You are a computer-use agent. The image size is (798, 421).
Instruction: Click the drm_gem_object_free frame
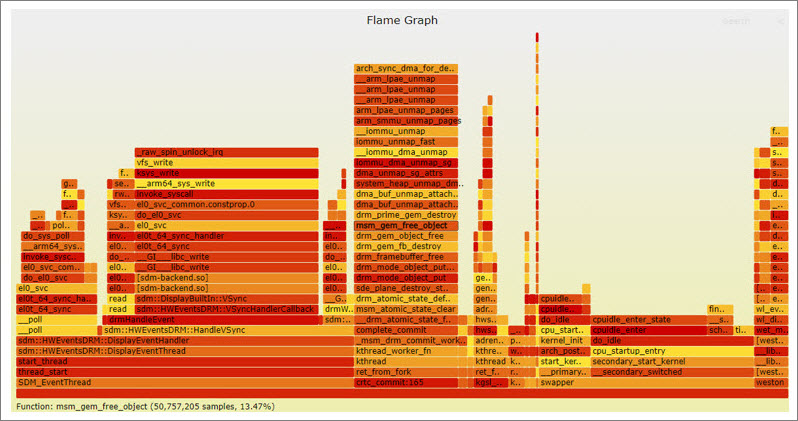tap(406, 236)
